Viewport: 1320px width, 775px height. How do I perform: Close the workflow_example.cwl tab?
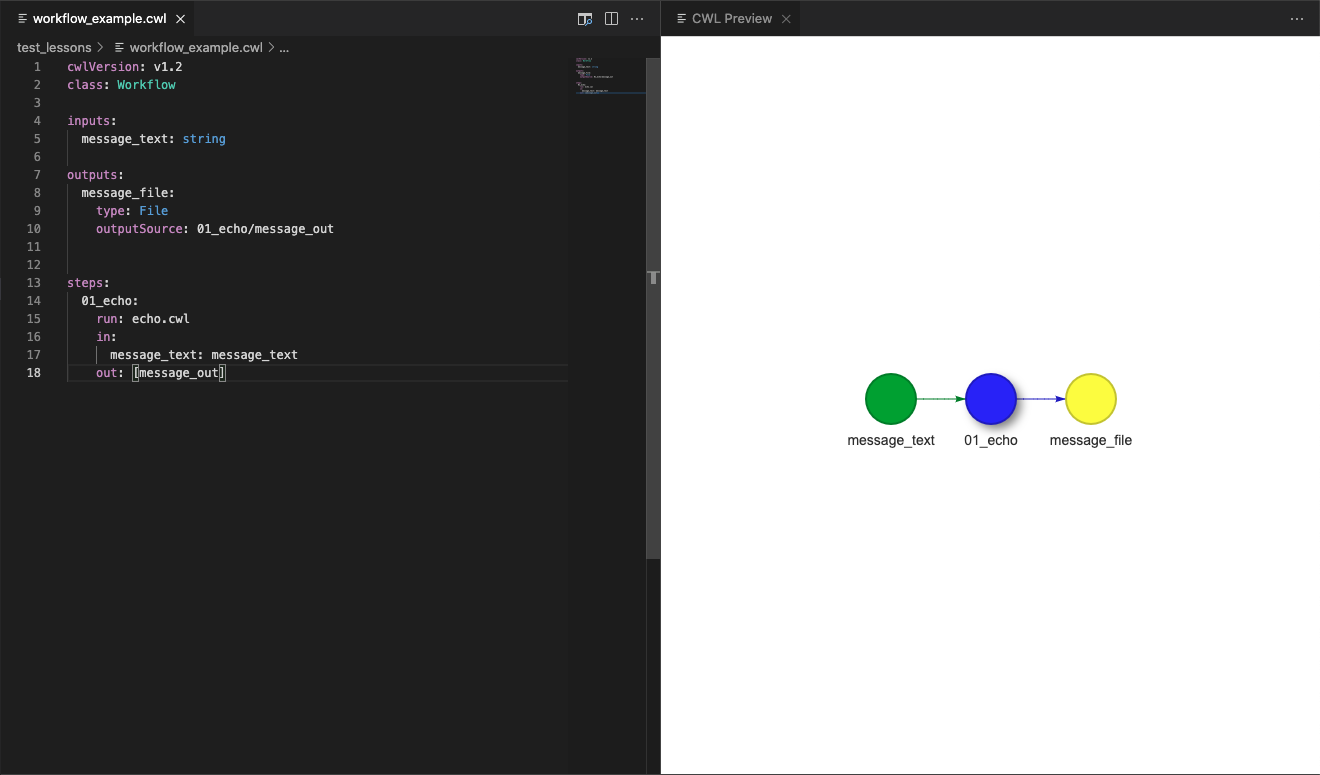tap(180, 19)
